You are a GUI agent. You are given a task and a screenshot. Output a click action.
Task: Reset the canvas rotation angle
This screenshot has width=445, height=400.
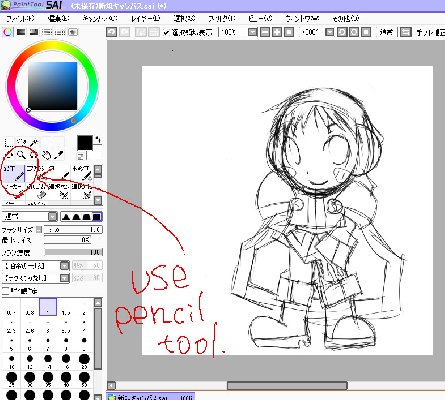tap(366, 32)
